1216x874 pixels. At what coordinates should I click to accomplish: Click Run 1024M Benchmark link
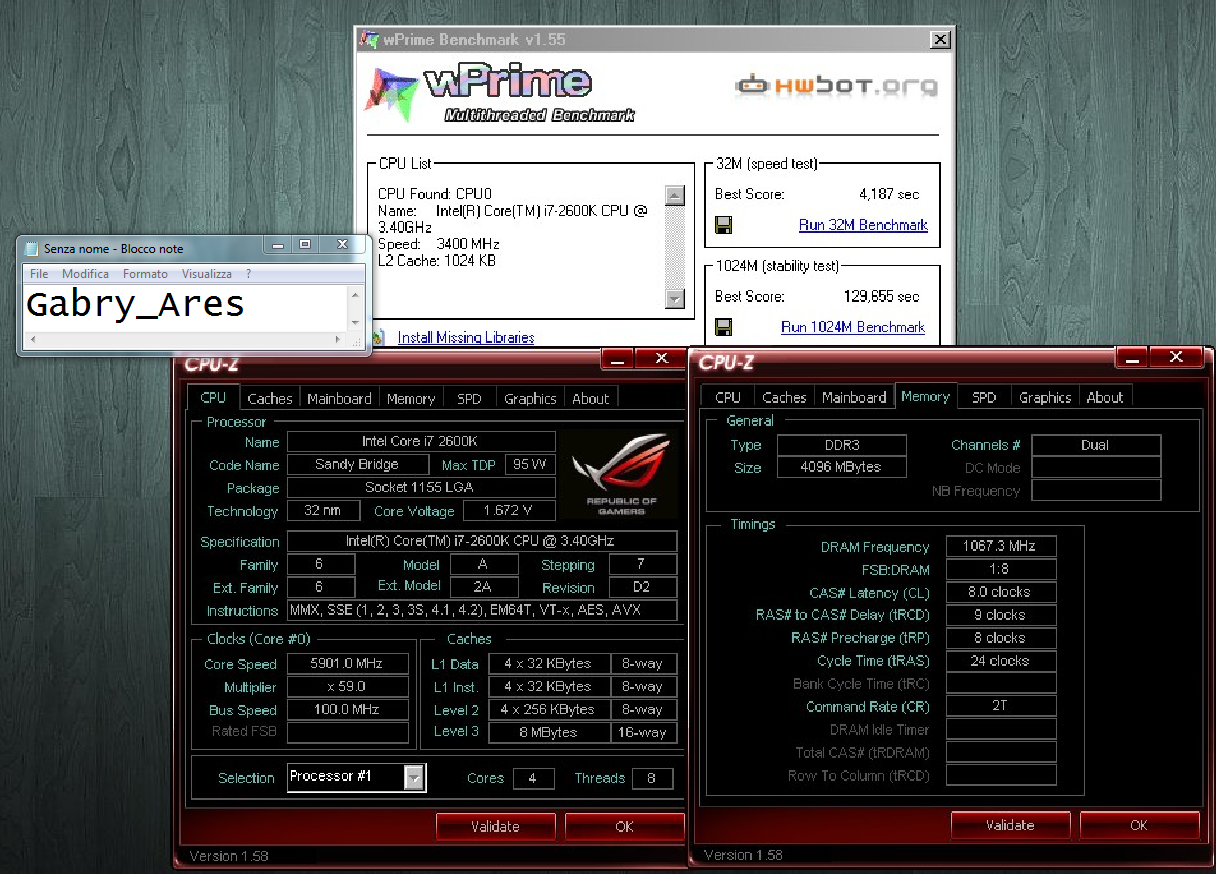(x=853, y=327)
